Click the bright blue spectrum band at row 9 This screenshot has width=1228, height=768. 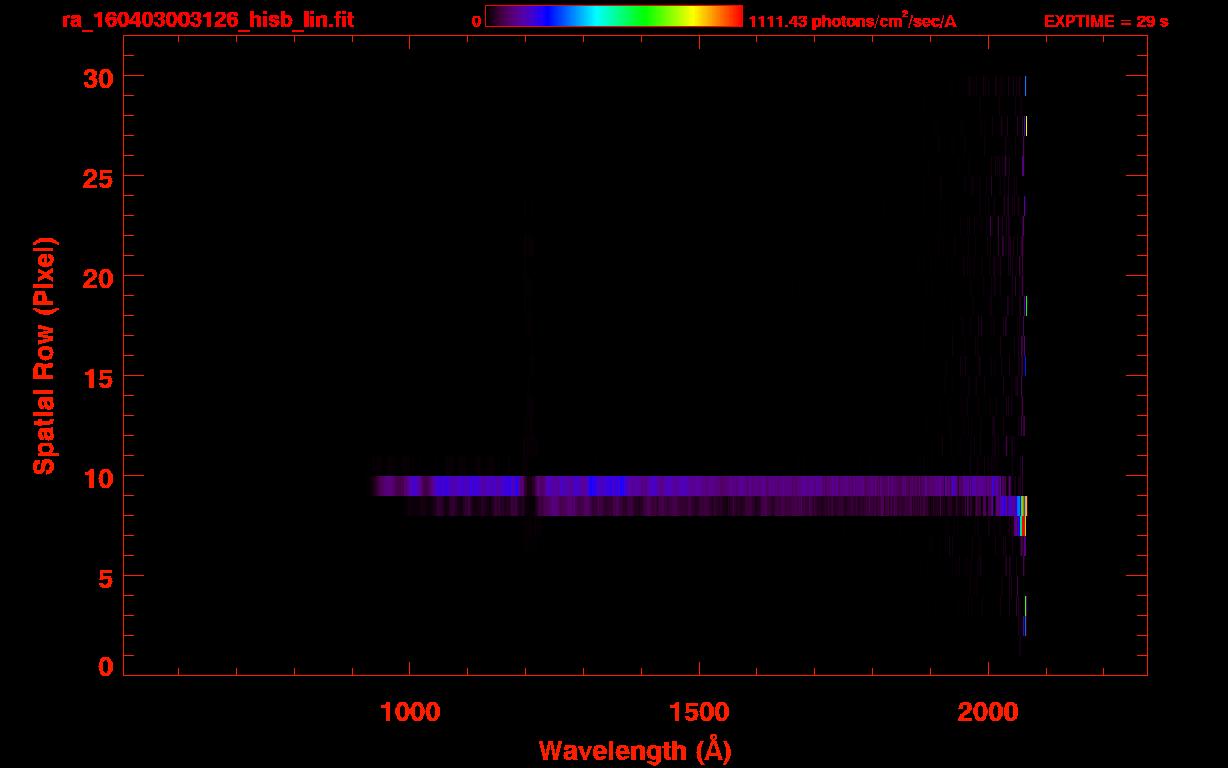point(690,486)
